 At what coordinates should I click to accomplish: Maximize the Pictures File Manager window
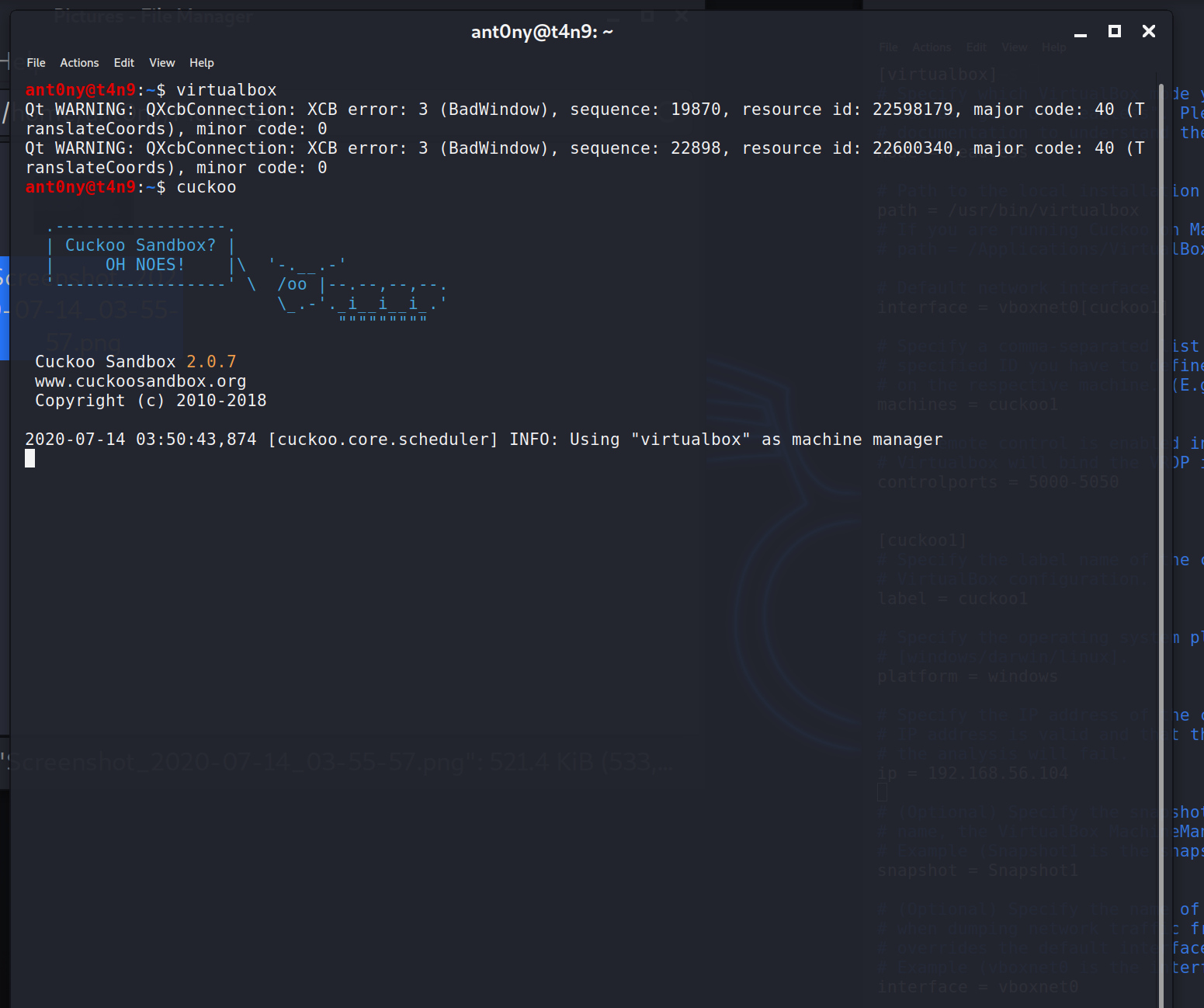click(647, 16)
